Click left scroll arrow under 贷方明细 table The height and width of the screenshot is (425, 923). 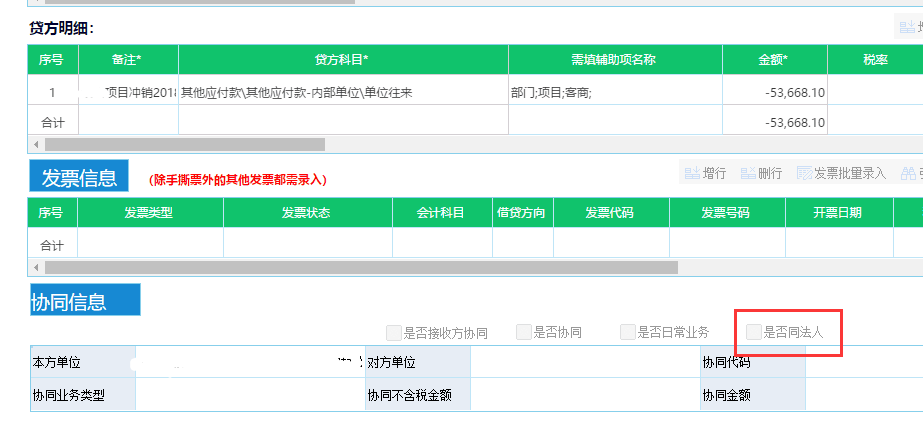36,144
